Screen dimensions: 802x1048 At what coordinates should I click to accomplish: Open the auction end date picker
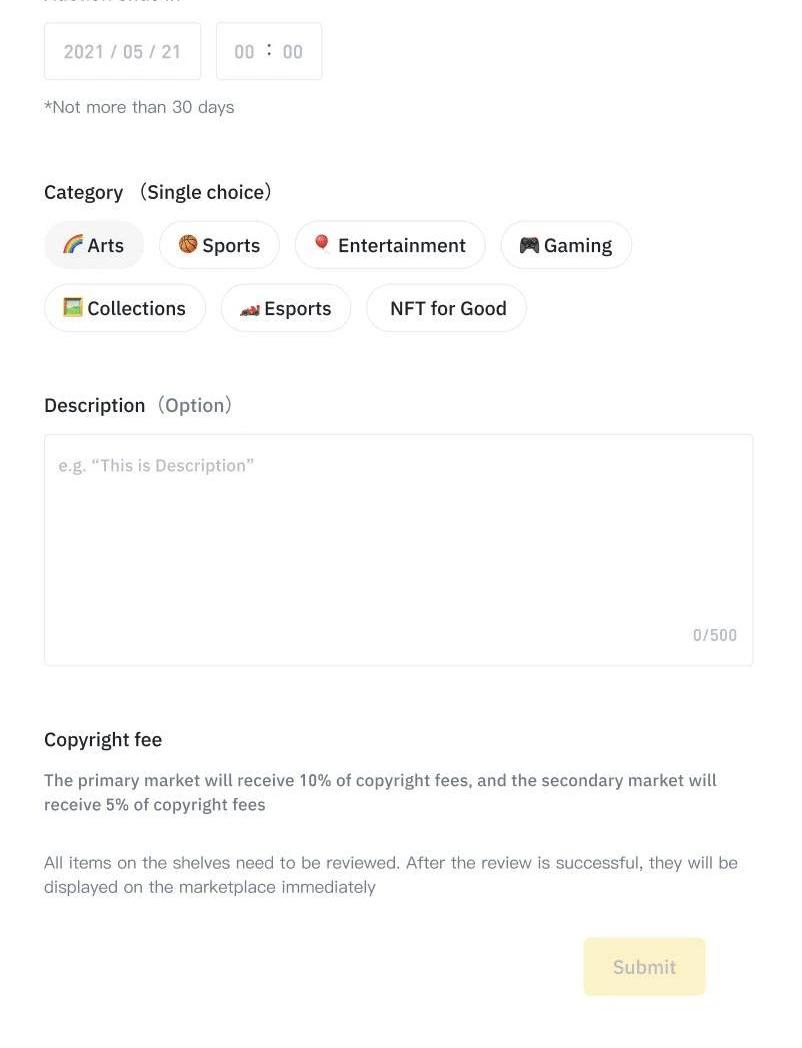pyautogui.click(x=122, y=51)
